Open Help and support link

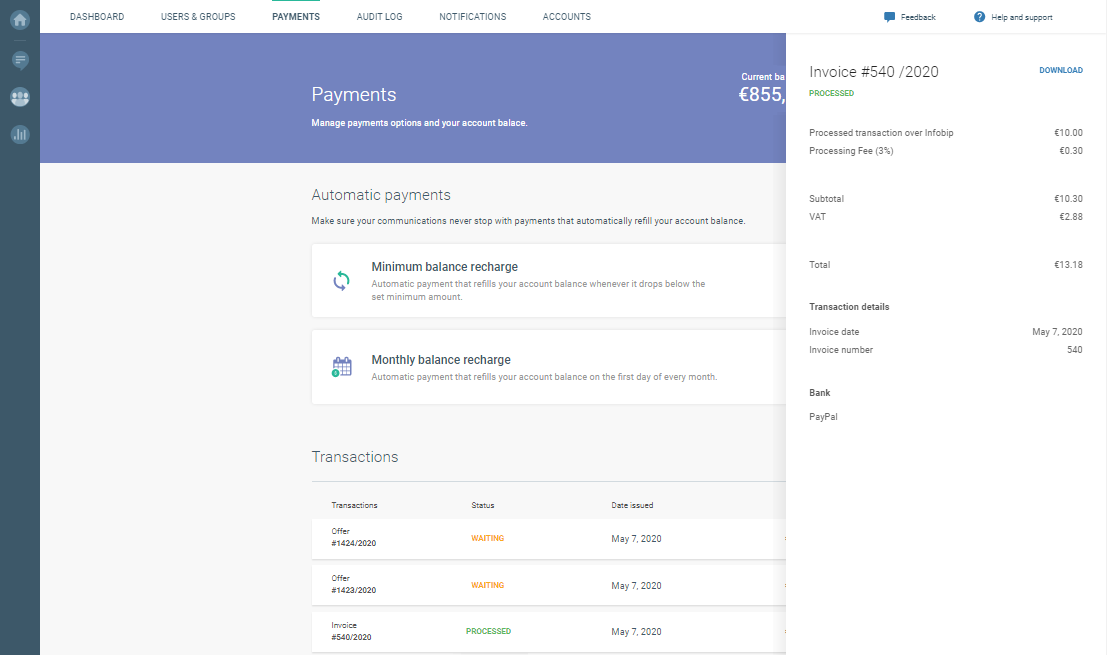point(1021,17)
